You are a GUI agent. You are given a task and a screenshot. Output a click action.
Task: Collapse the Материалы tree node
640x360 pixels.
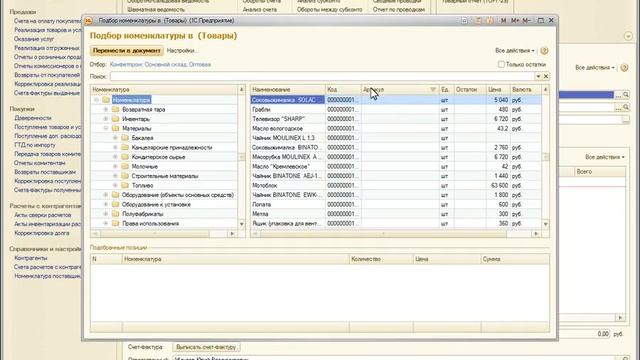click(x=106, y=128)
